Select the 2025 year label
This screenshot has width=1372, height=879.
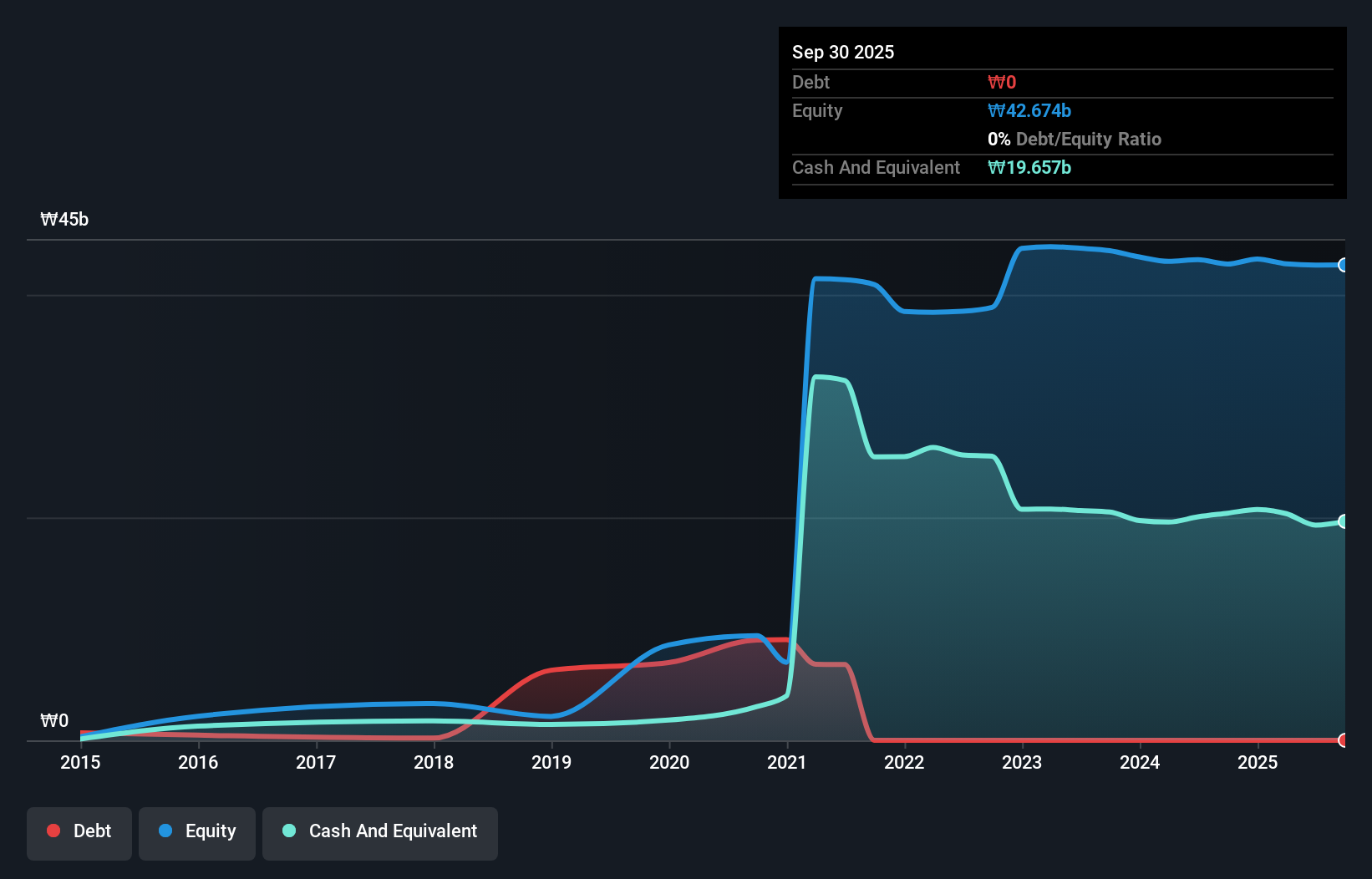point(1258,762)
